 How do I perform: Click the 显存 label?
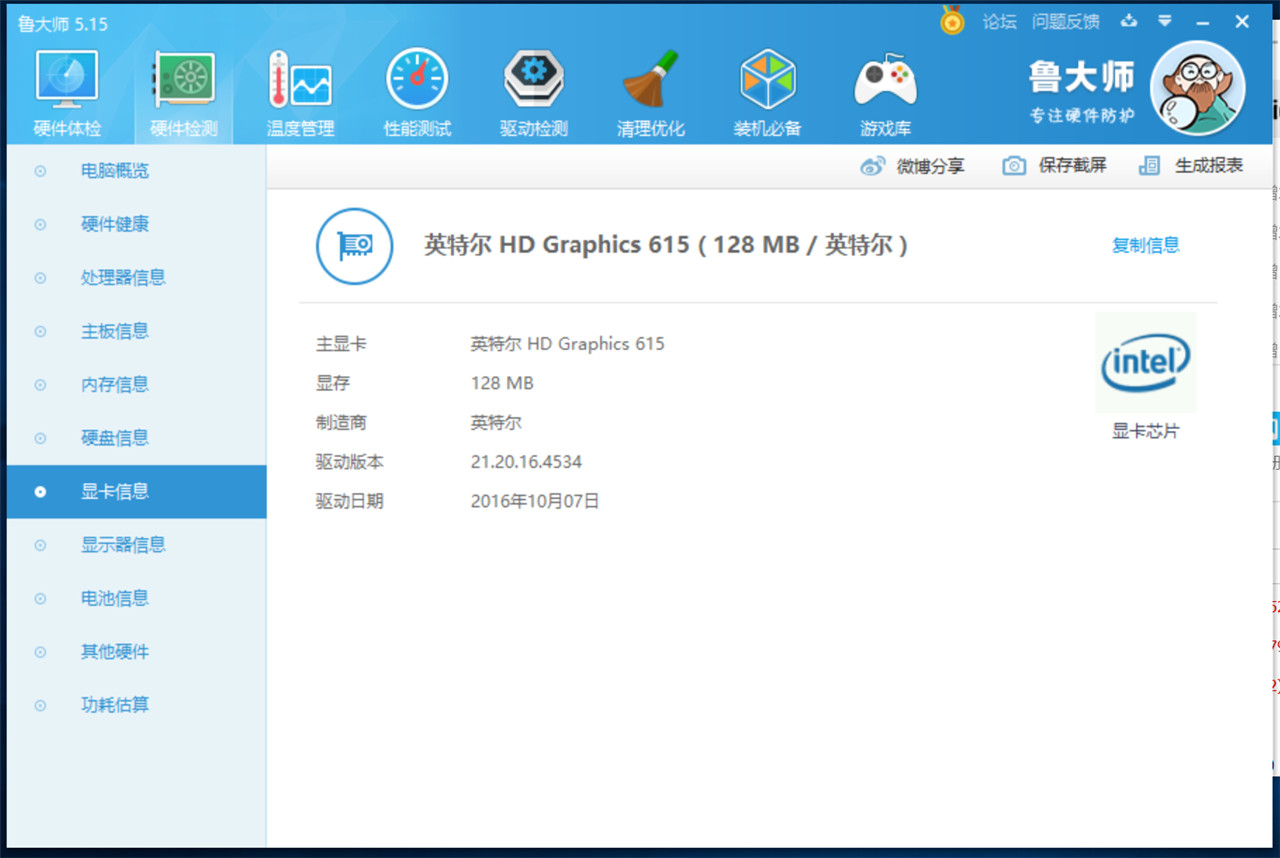point(333,383)
